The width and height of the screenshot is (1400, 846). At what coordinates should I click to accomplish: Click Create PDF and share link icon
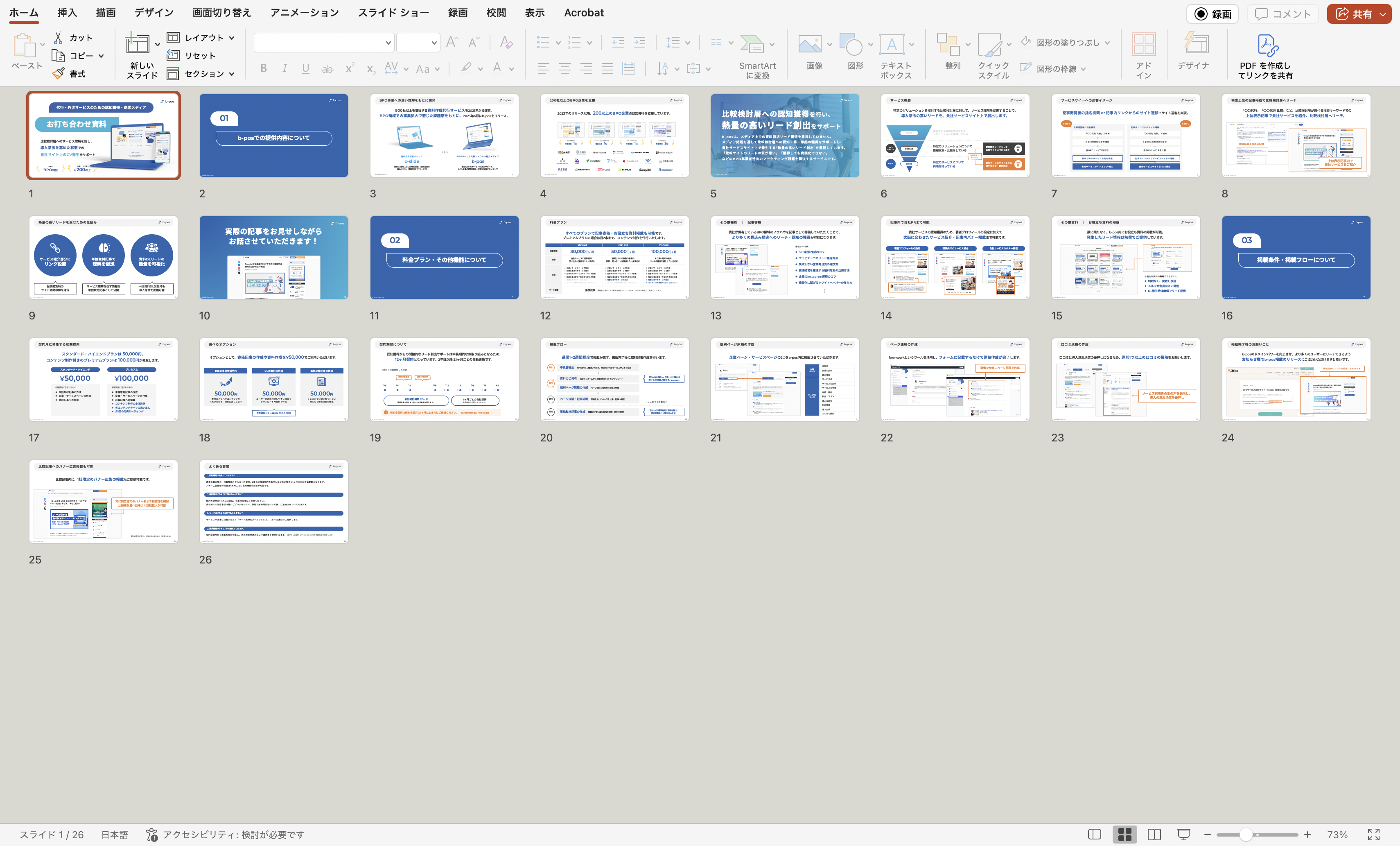click(x=1267, y=45)
